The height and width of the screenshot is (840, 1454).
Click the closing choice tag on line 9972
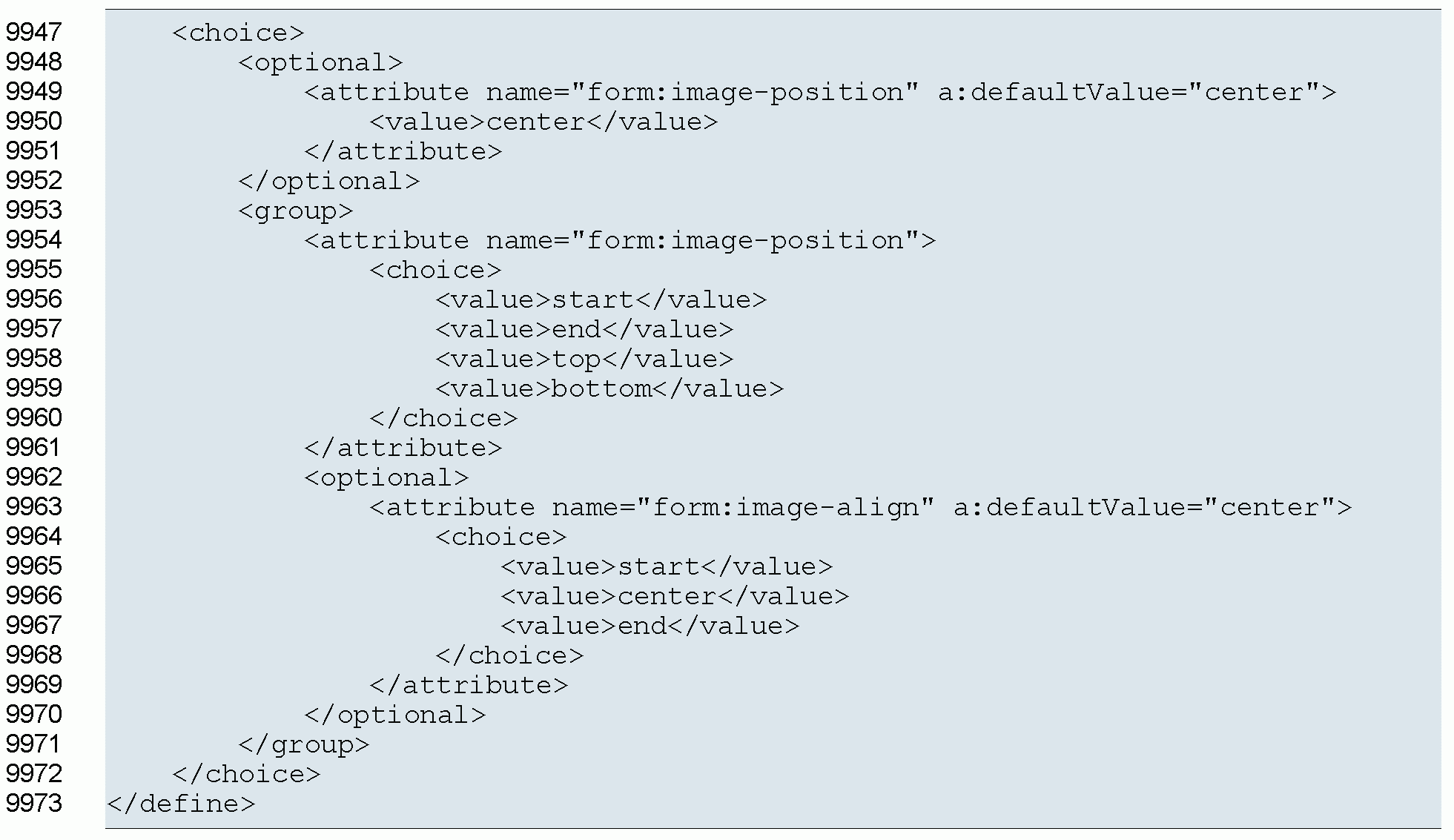pyautogui.click(x=246, y=774)
